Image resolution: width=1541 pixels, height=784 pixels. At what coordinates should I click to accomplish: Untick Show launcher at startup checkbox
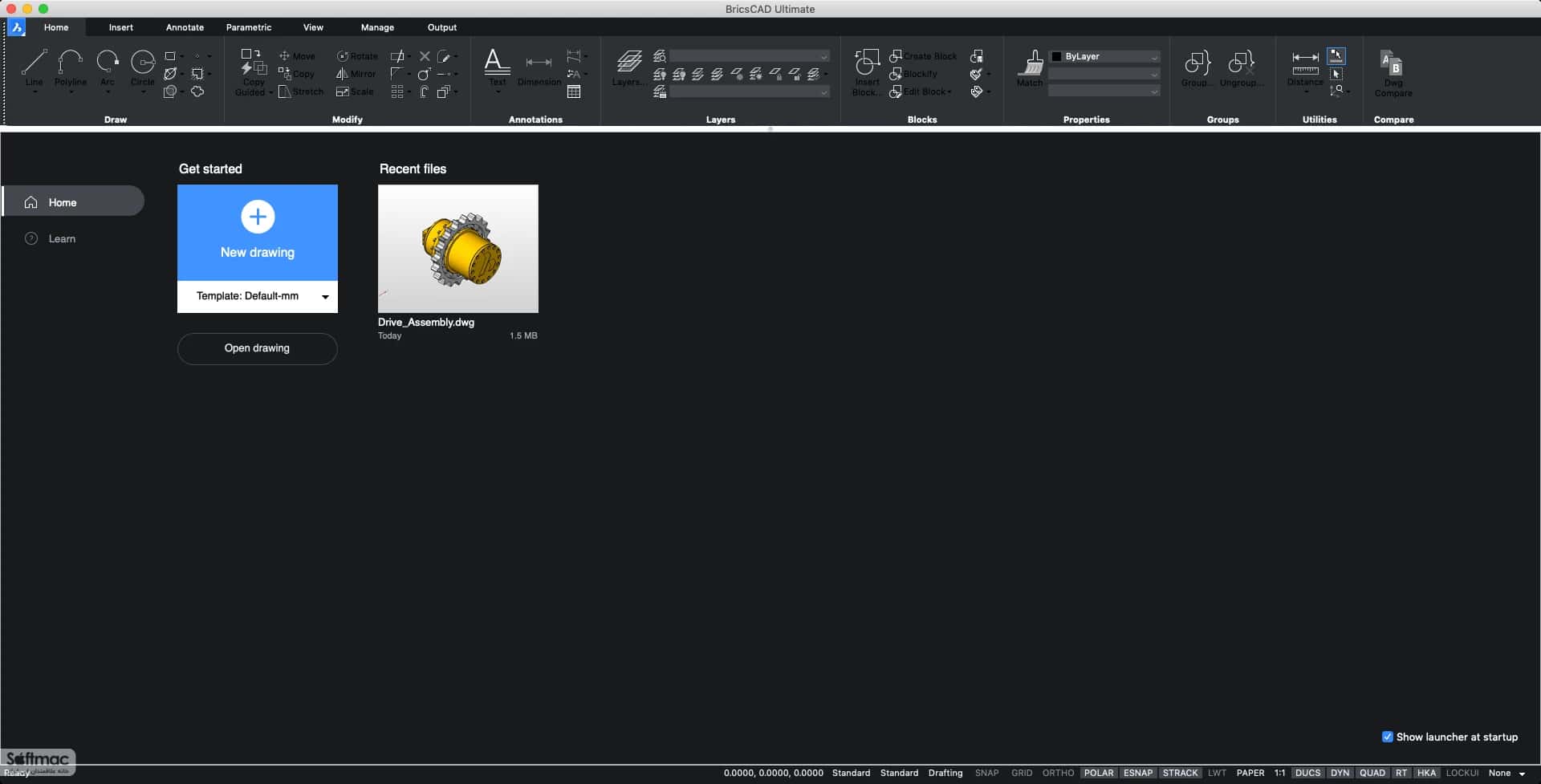[1387, 737]
